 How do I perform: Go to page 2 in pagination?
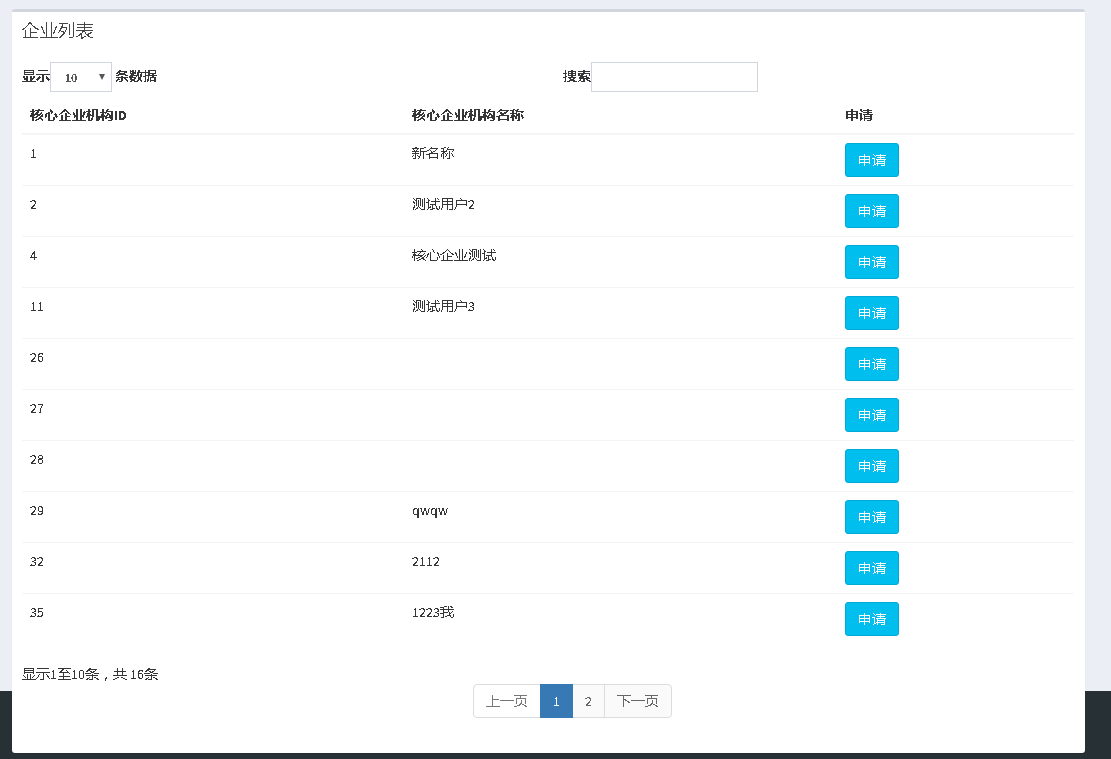(588, 701)
